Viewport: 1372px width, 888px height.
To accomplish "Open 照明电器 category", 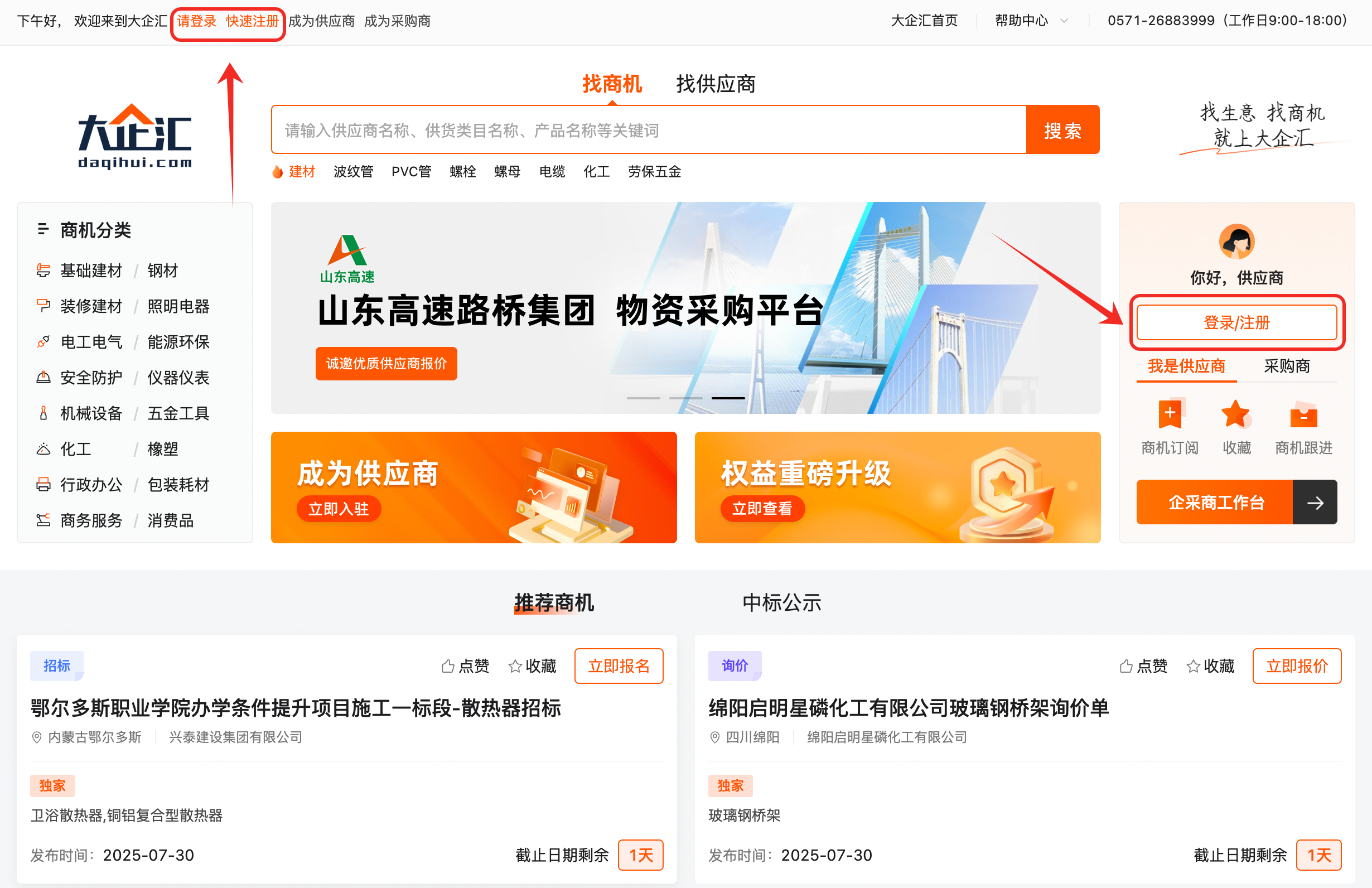I will 178,306.
